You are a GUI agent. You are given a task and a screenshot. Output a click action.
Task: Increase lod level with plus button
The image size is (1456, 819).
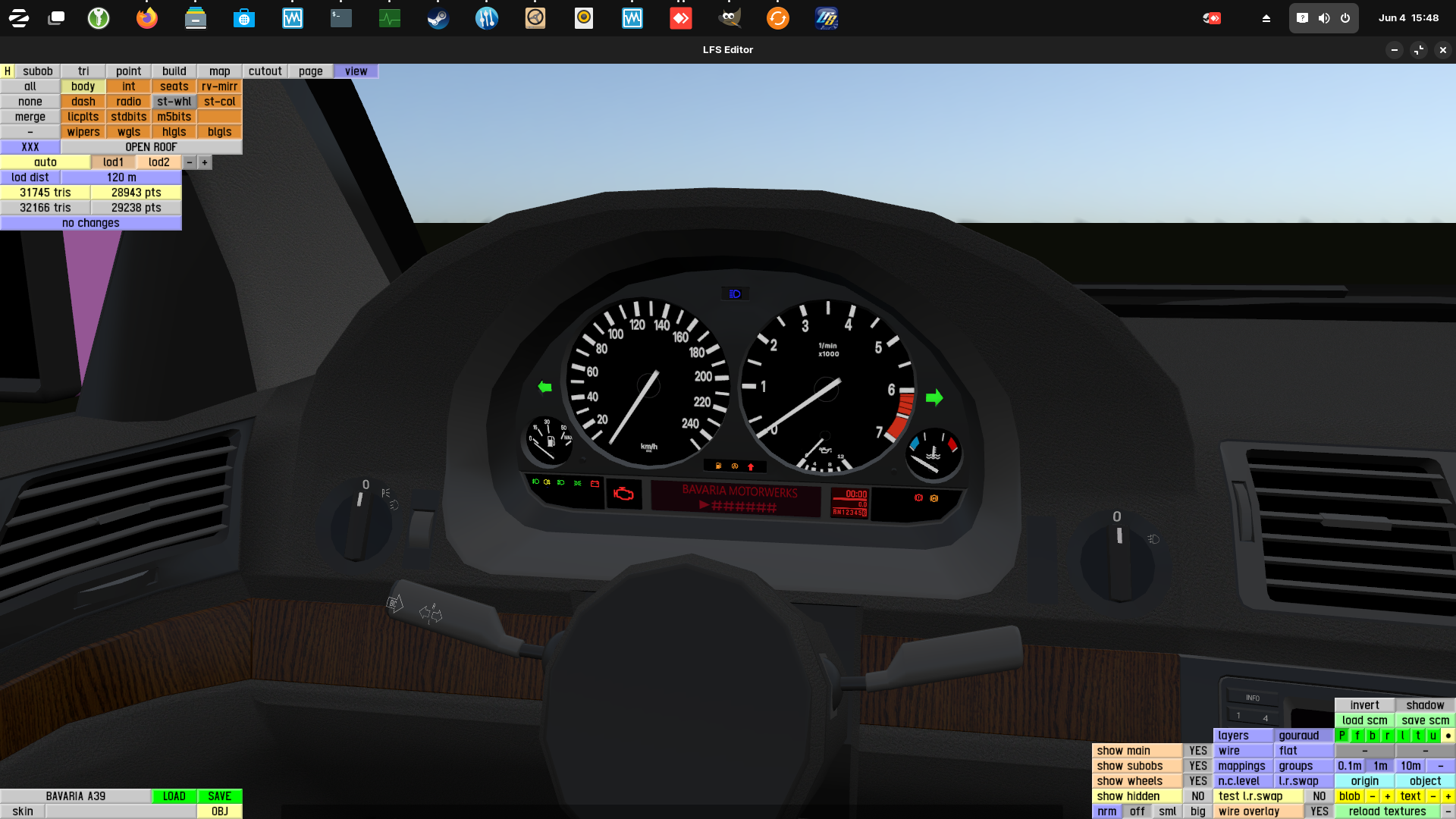[x=205, y=162]
